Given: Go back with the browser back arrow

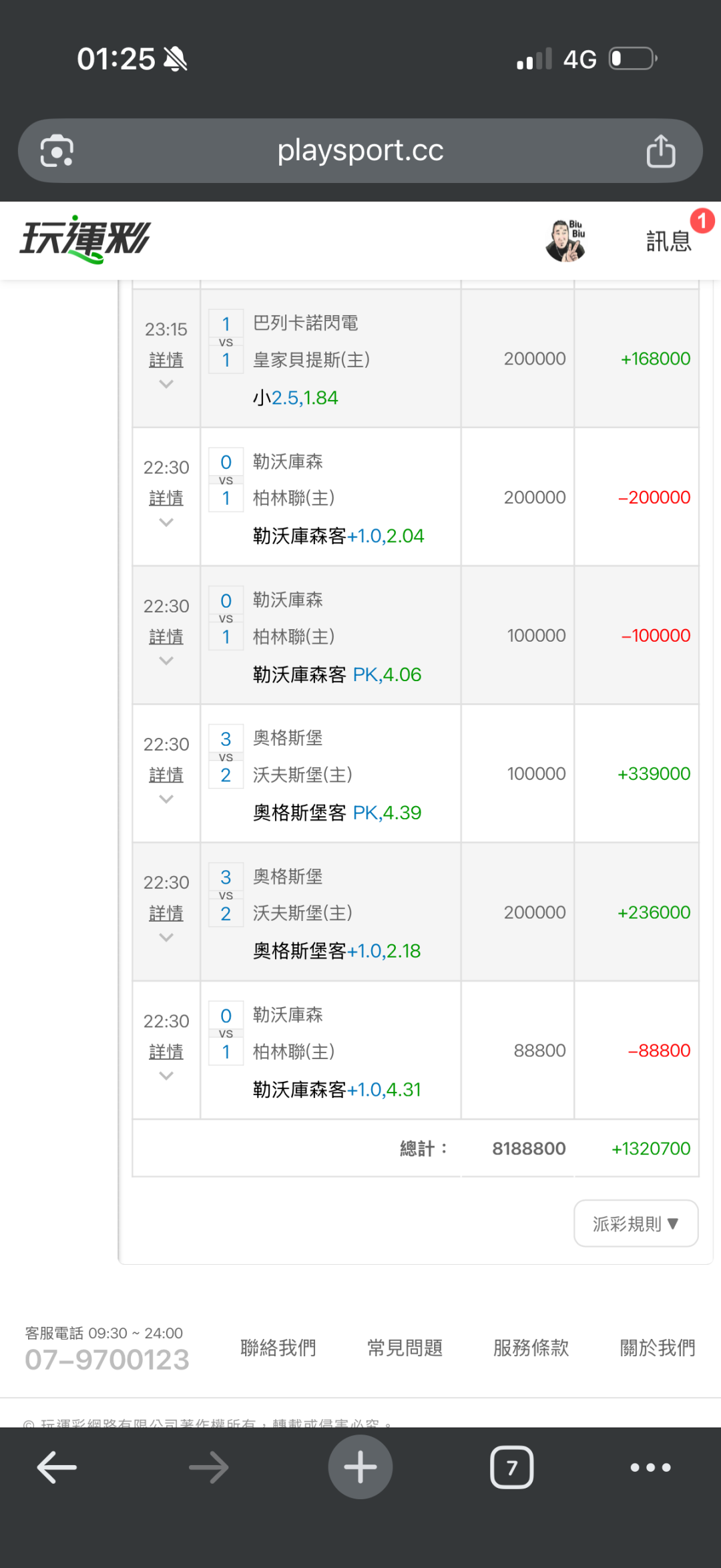Looking at the screenshot, I should coord(57,1467).
